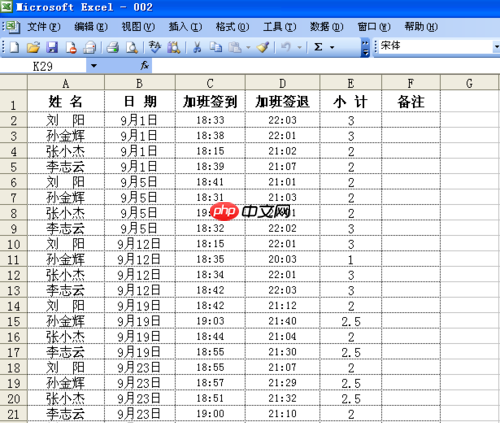Open the 窗口(W) menu
This screenshot has width=501, height=423.
point(374,27)
